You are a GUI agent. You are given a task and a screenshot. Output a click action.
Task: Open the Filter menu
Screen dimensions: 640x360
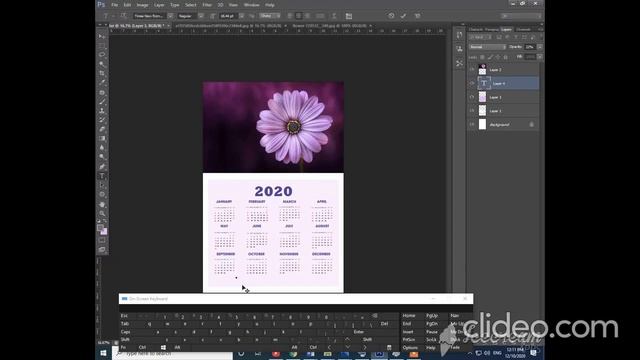(207, 5)
